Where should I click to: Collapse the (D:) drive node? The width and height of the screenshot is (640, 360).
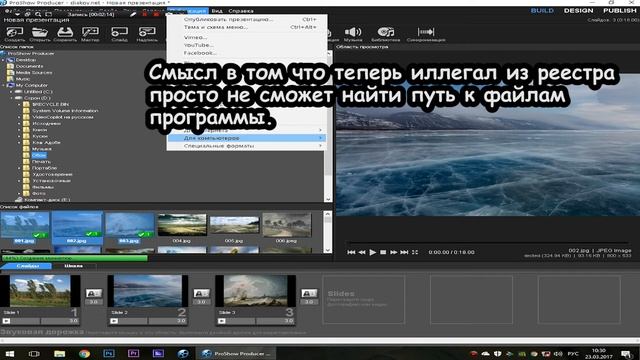11,98
